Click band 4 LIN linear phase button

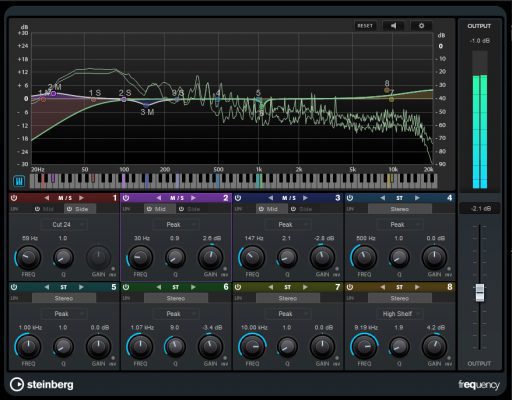[350, 209]
